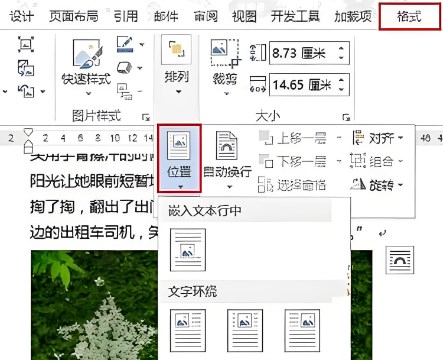Click the first-line indent marker on ruler

coord(29,132)
